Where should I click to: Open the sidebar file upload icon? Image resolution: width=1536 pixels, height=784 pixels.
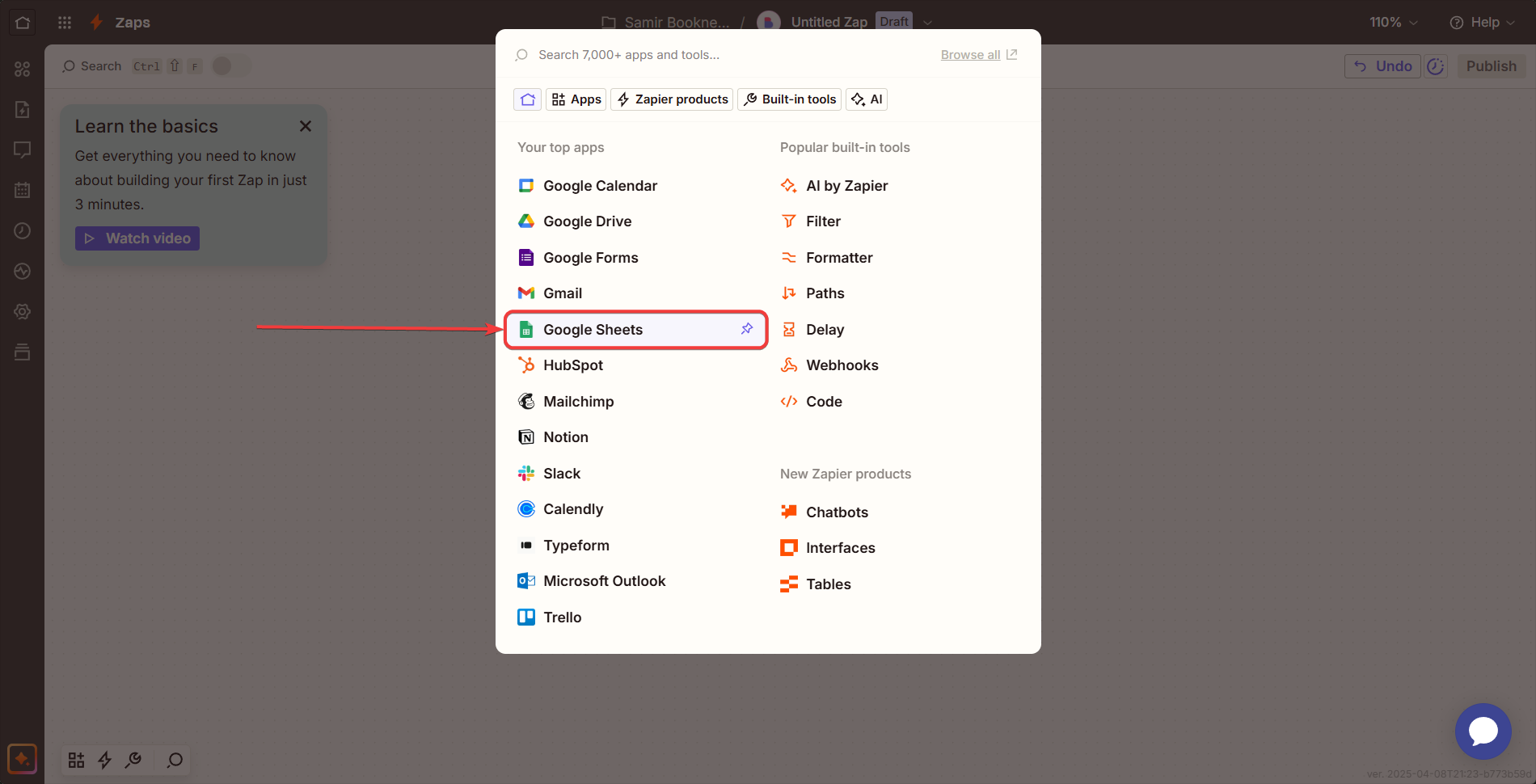[x=23, y=110]
